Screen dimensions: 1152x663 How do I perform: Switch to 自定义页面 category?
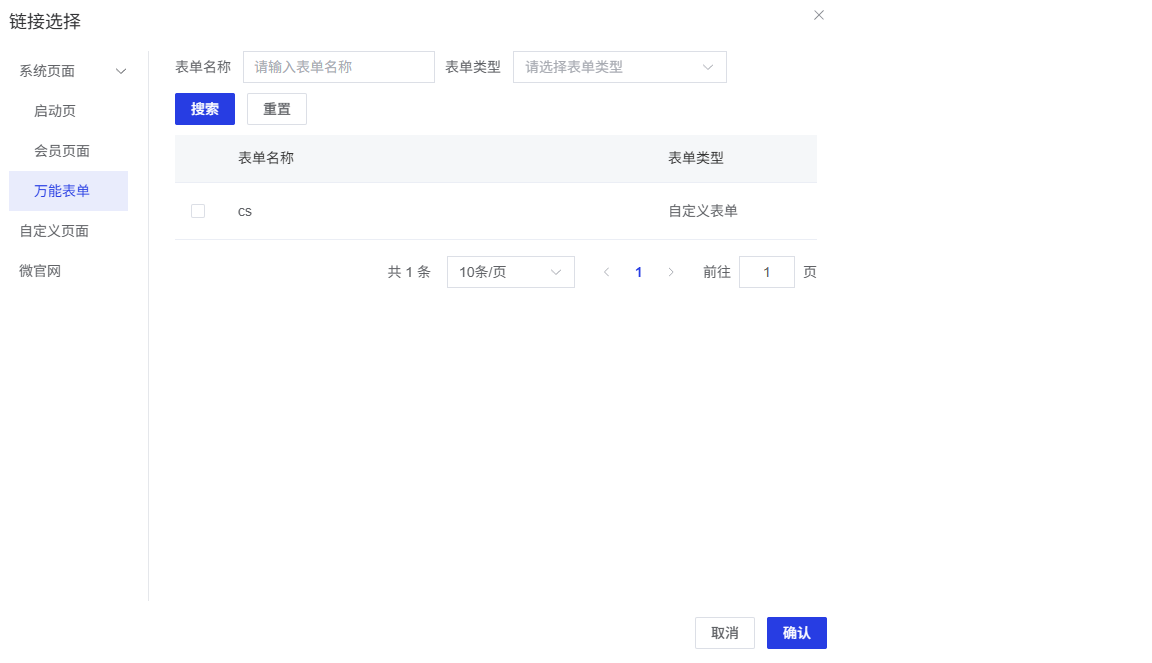click(54, 231)
